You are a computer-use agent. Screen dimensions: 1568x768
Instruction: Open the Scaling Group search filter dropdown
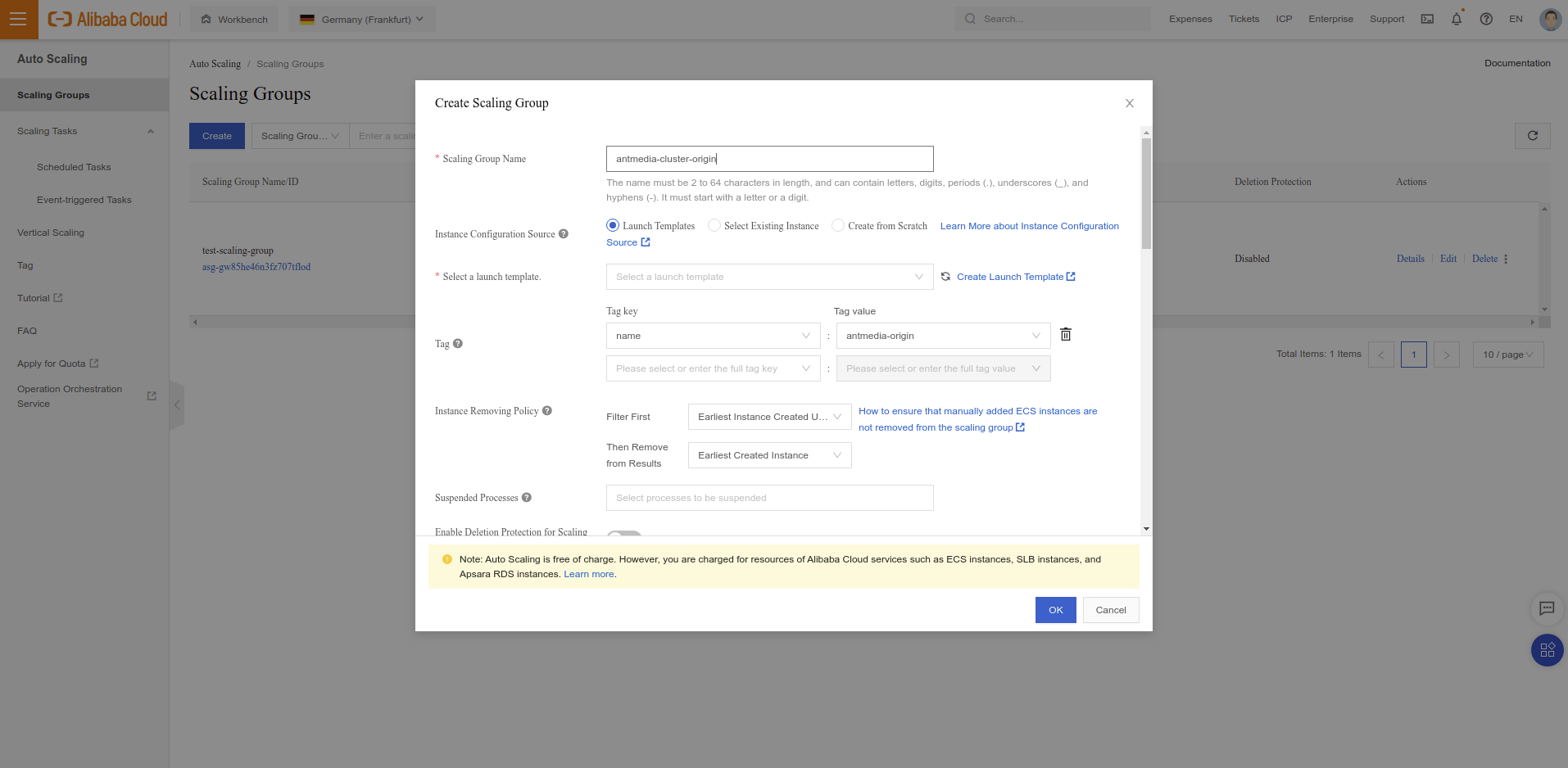(300, 136)
